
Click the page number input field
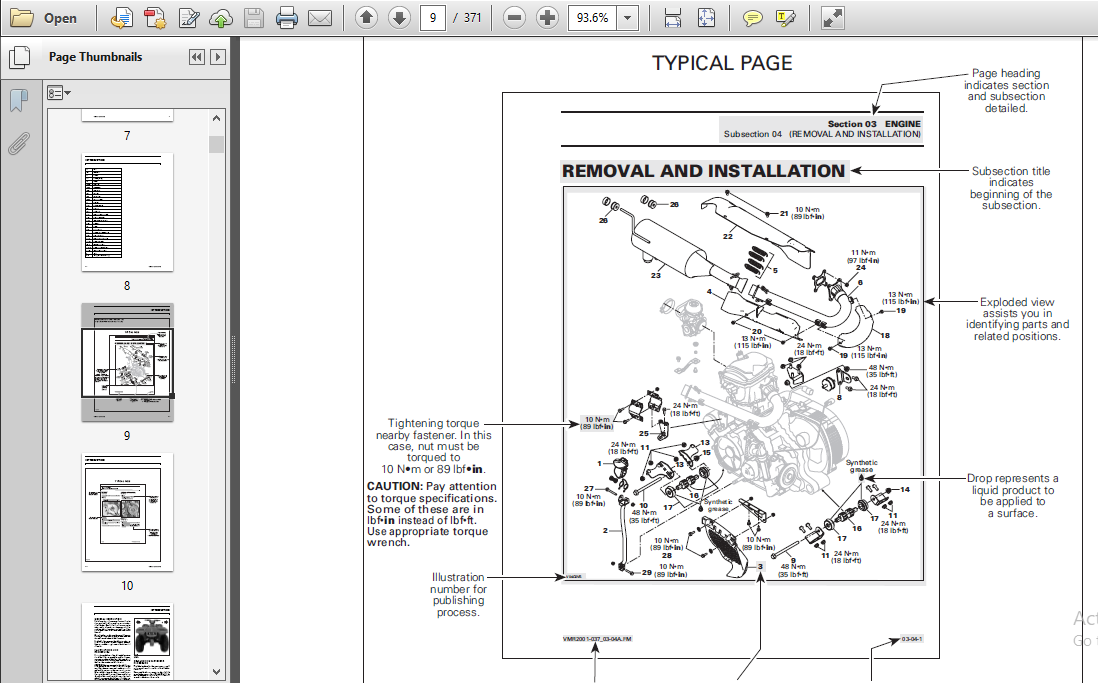click(433, 18)
